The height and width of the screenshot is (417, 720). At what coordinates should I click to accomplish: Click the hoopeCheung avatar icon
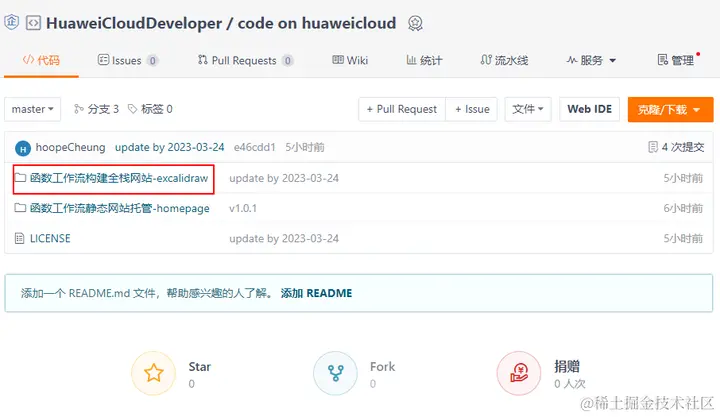tap(23, 148)
